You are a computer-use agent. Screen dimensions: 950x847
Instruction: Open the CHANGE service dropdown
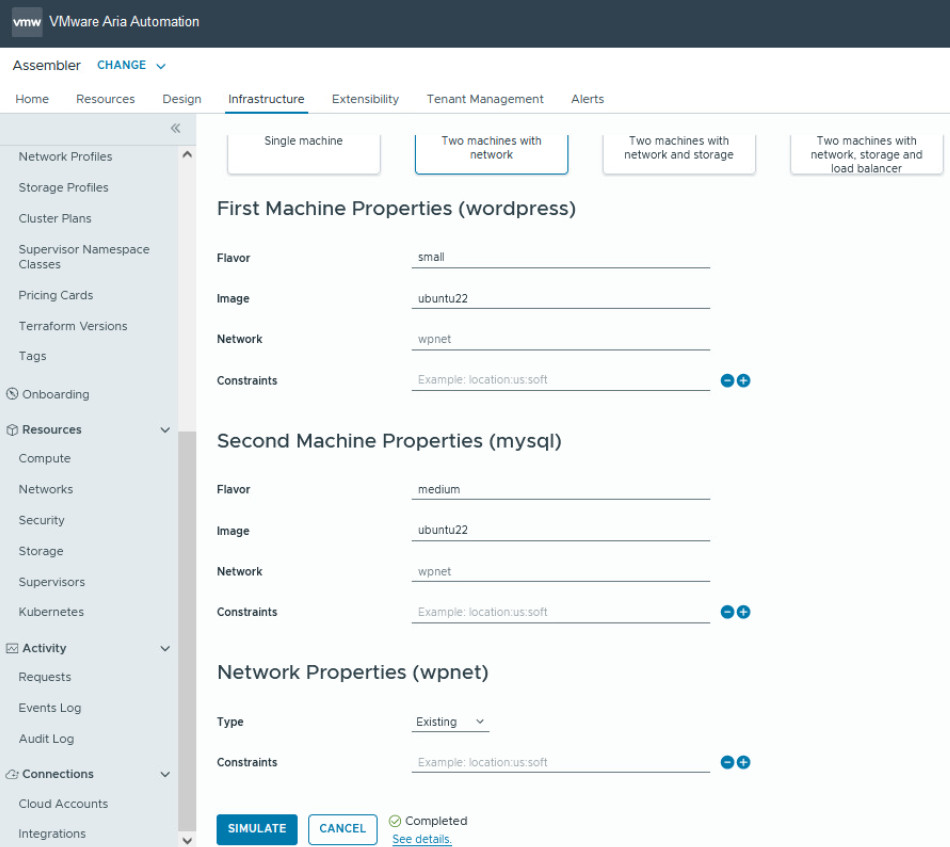[x=131, y=65]
